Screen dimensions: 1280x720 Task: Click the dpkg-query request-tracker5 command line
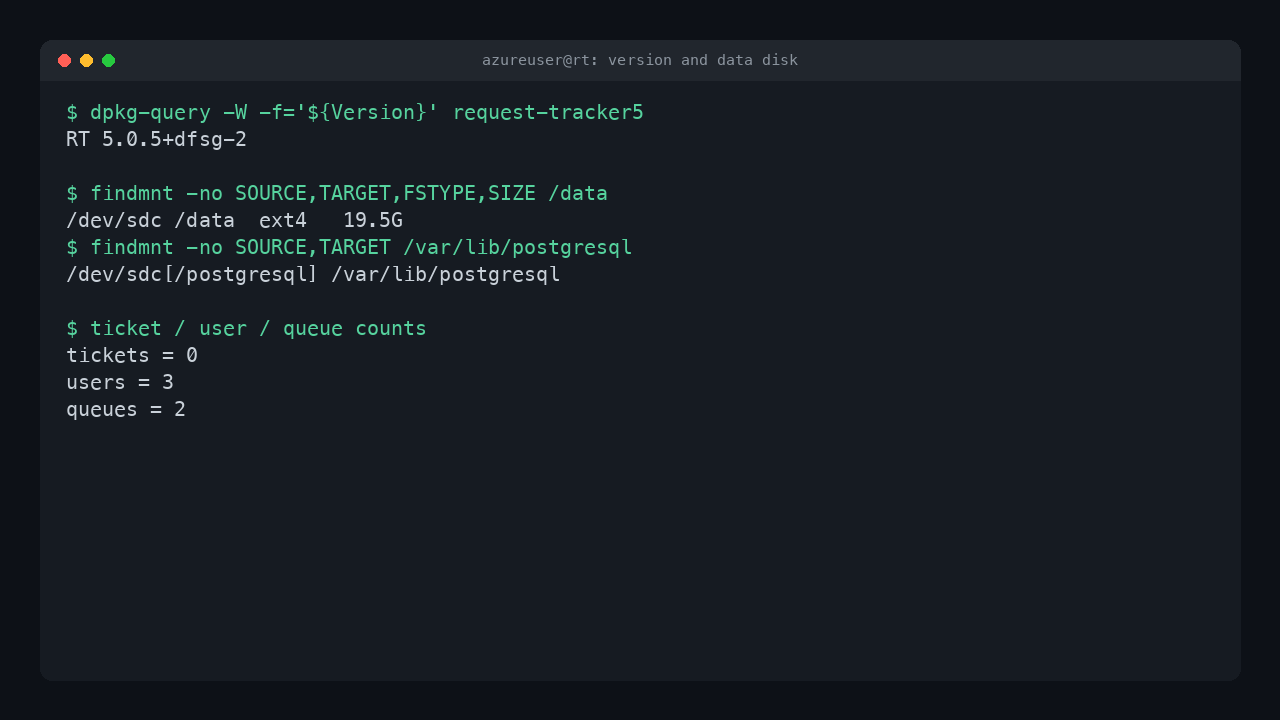(355, 112)
